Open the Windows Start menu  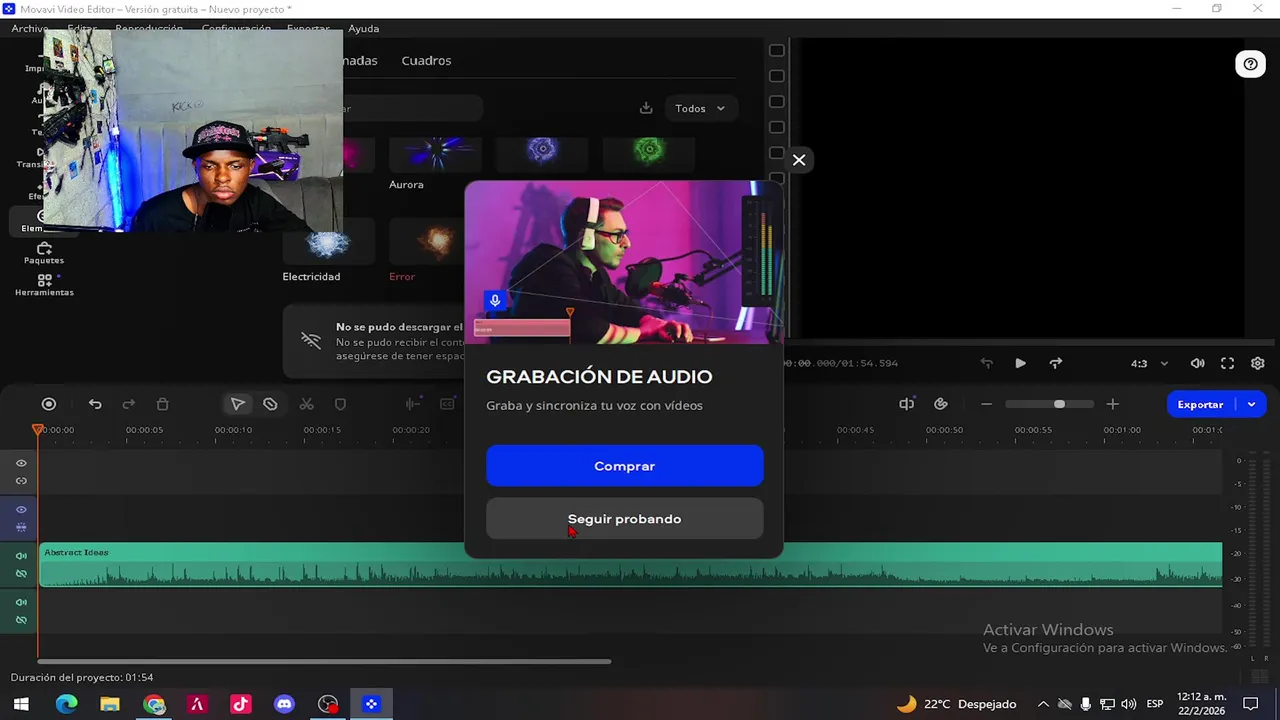point(20,704)
